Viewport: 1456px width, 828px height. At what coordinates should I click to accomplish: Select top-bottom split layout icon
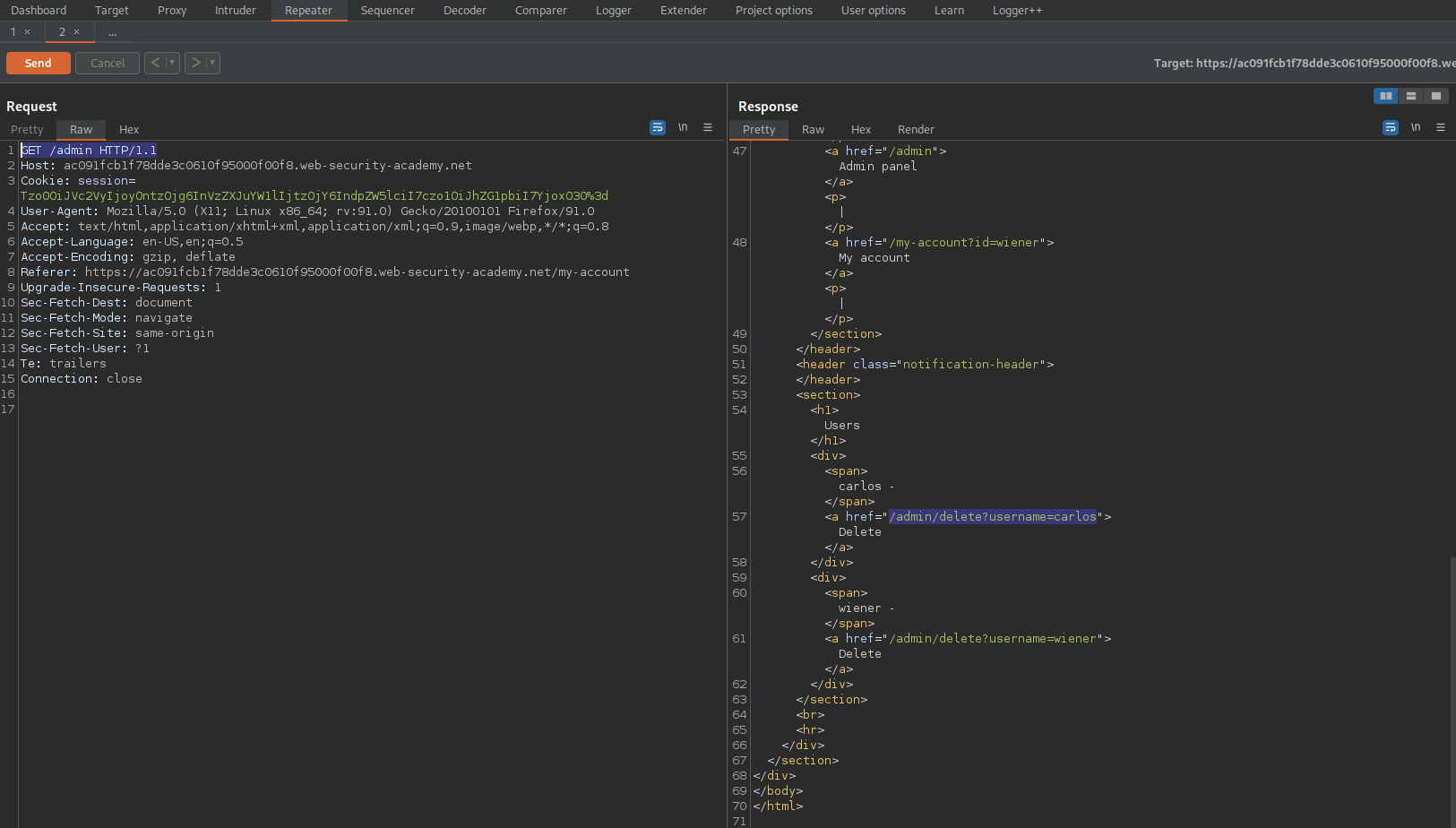(x=1411, y=96)
